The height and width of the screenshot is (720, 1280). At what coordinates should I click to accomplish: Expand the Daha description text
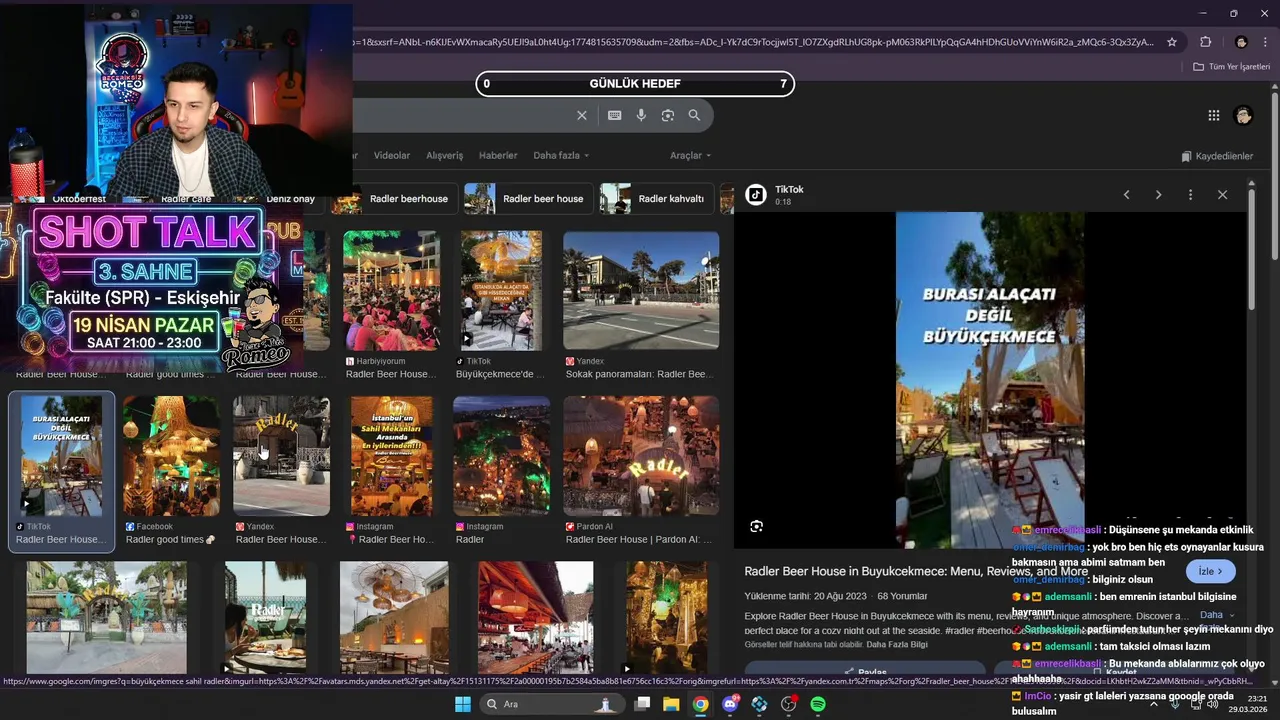point(1216,615)
